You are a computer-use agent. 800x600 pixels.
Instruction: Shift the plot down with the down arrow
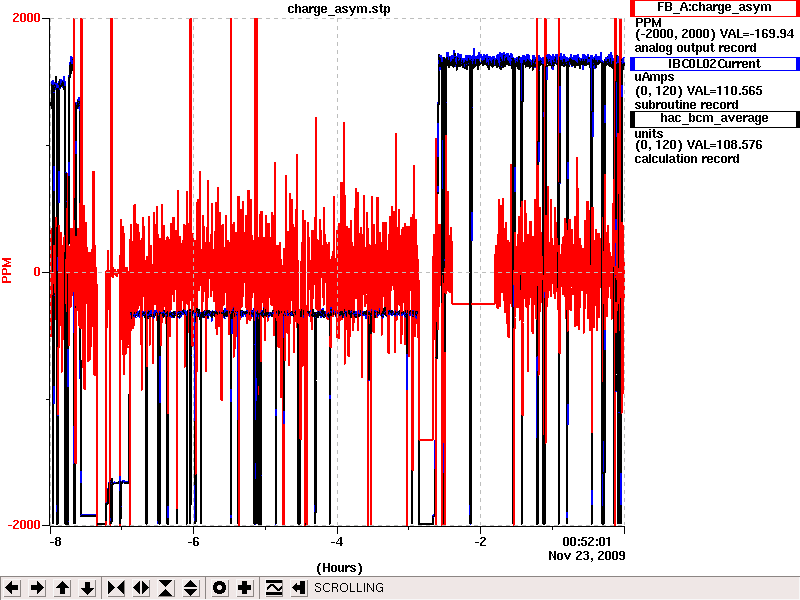[x=88, y=588]
